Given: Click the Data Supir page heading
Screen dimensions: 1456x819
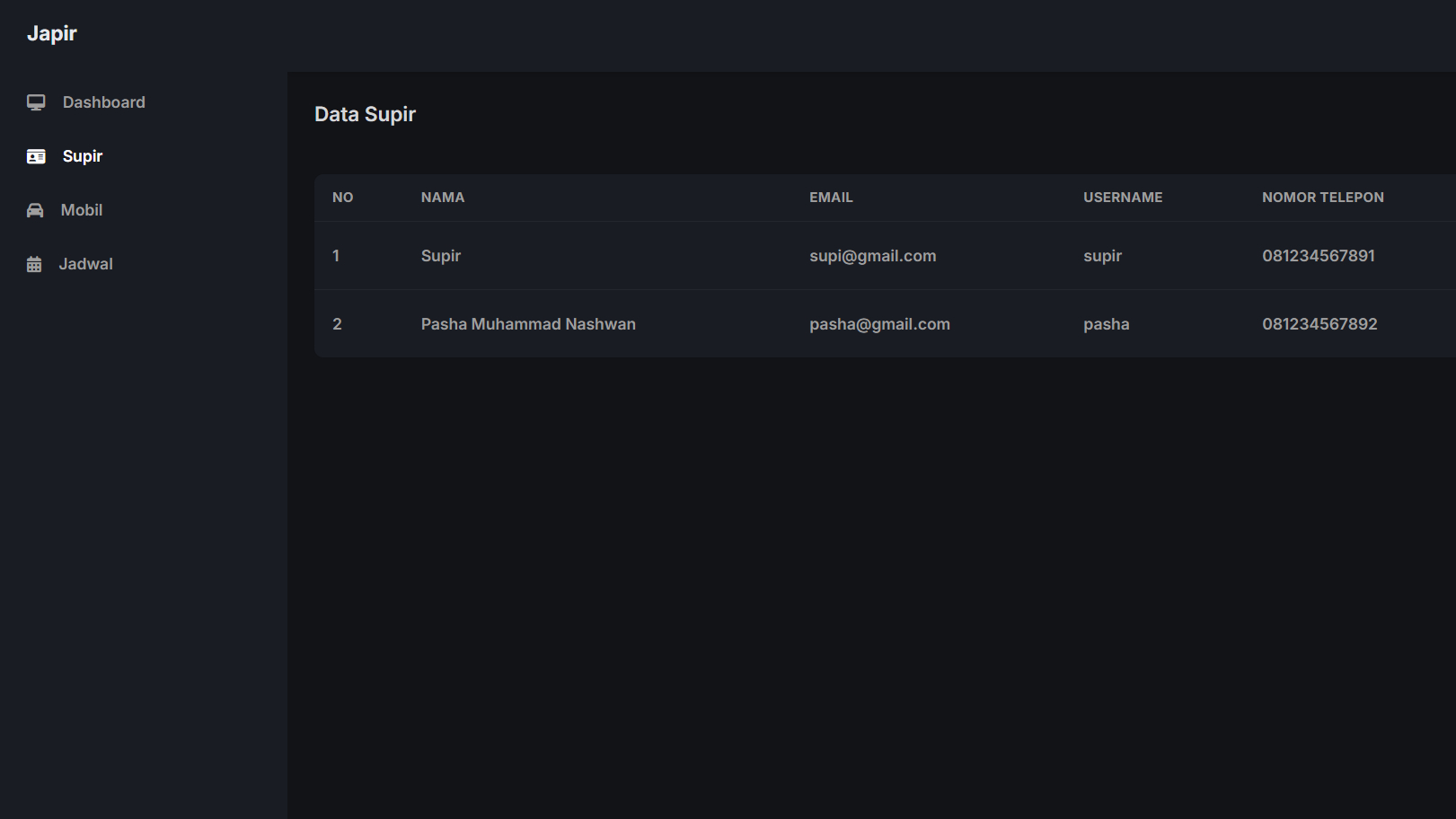Looking at the screenshot, I should coord(365,114).
